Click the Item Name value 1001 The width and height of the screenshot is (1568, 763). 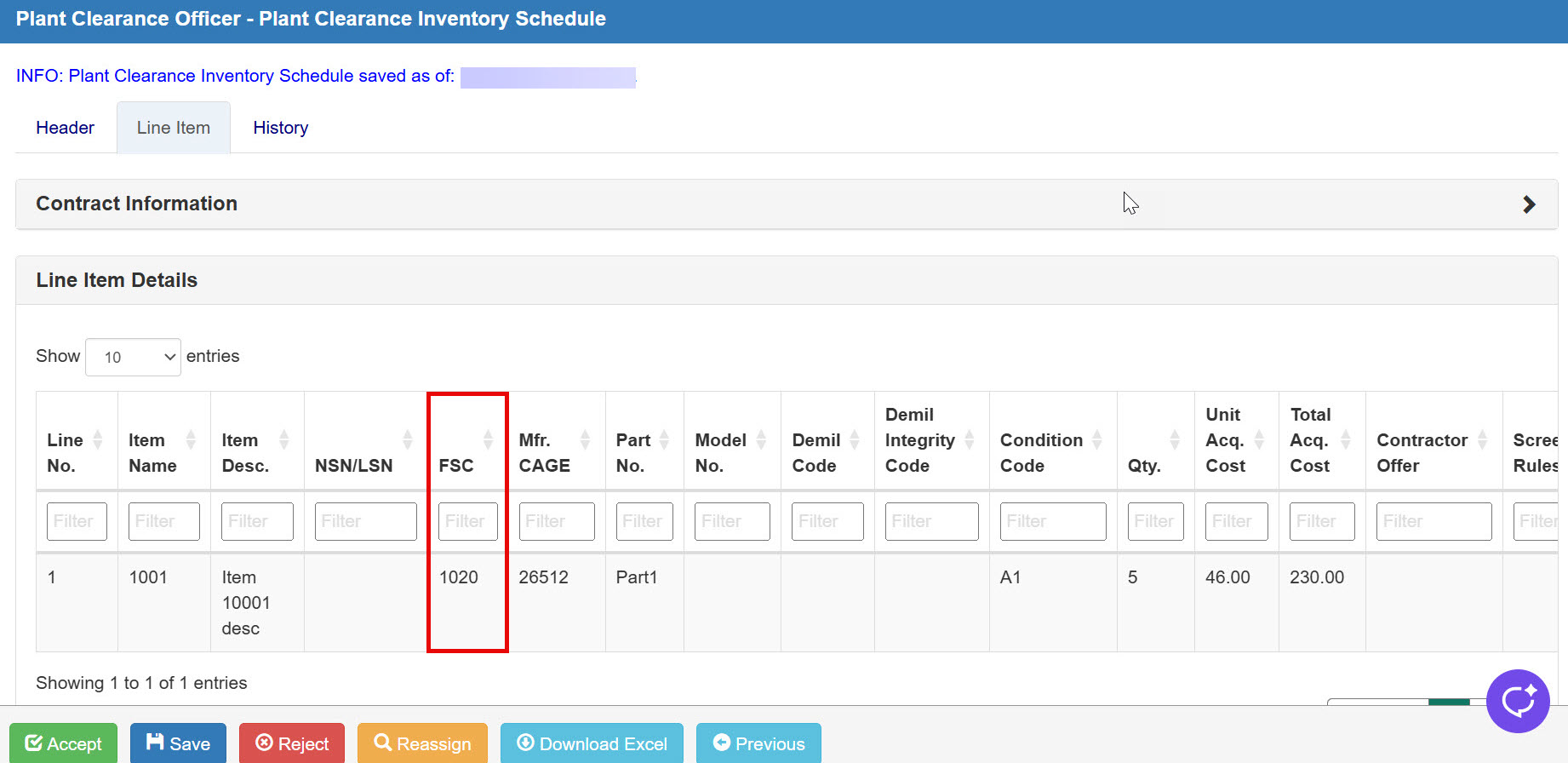(148, 577)
